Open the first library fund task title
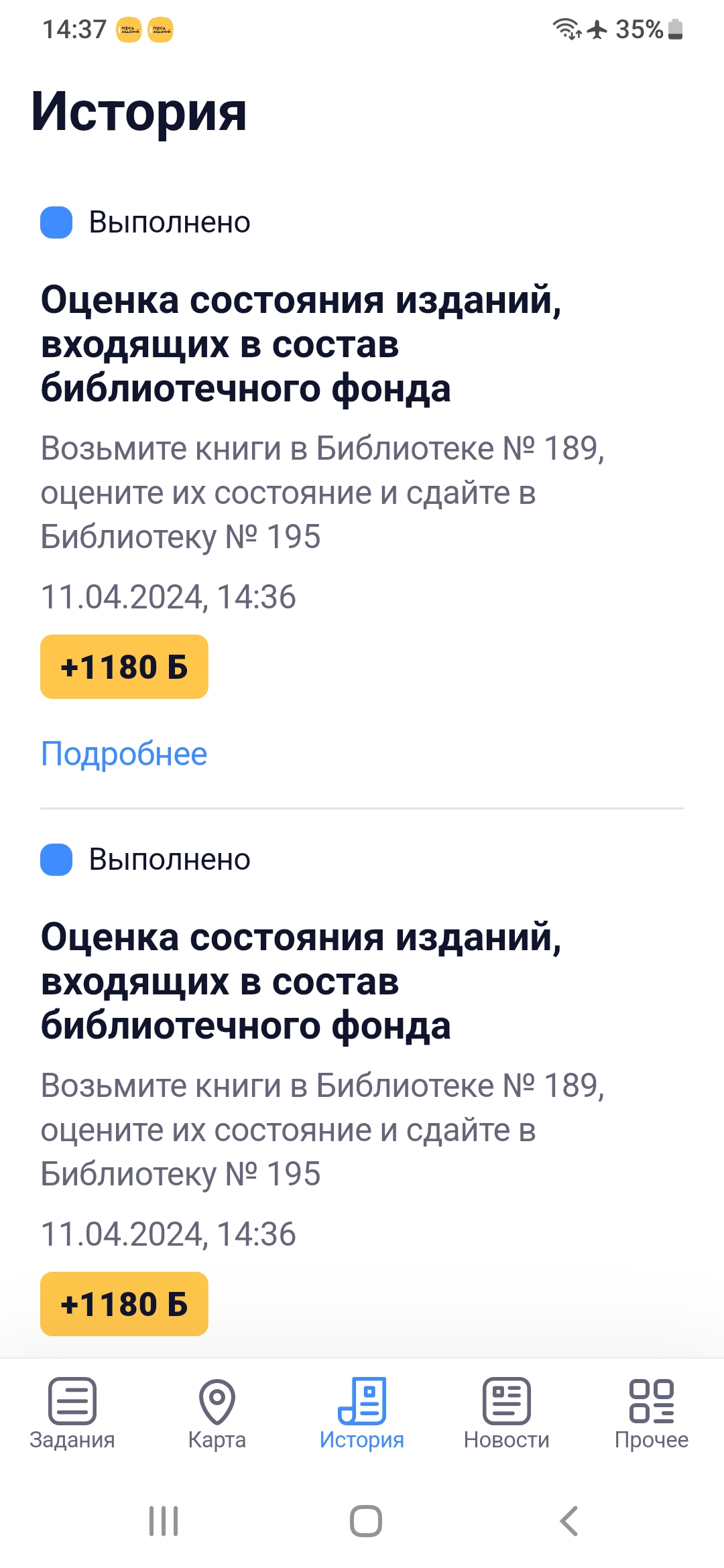This screenshot has height=1568, width=724. coord(301,344)
